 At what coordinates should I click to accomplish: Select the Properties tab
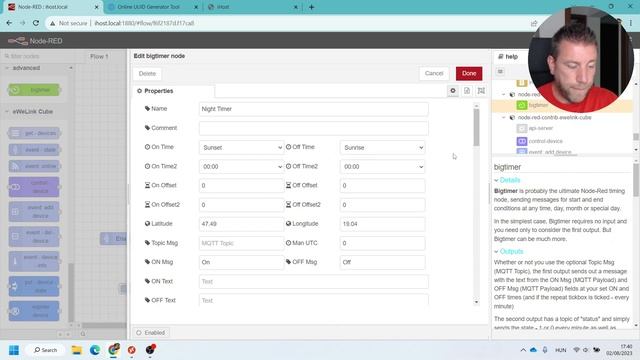173,91
